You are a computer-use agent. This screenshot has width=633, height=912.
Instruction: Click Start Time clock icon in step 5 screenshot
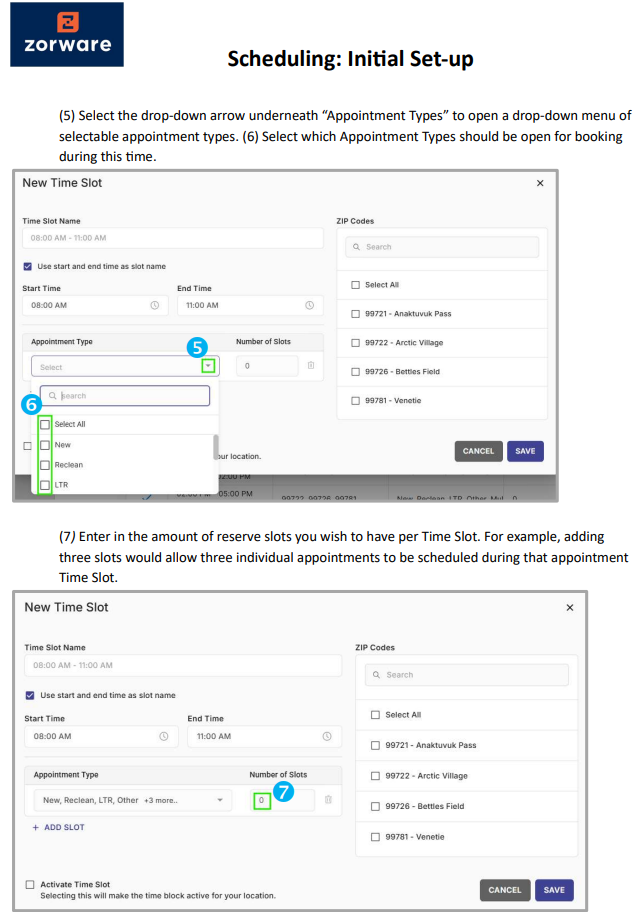(155, 305)
